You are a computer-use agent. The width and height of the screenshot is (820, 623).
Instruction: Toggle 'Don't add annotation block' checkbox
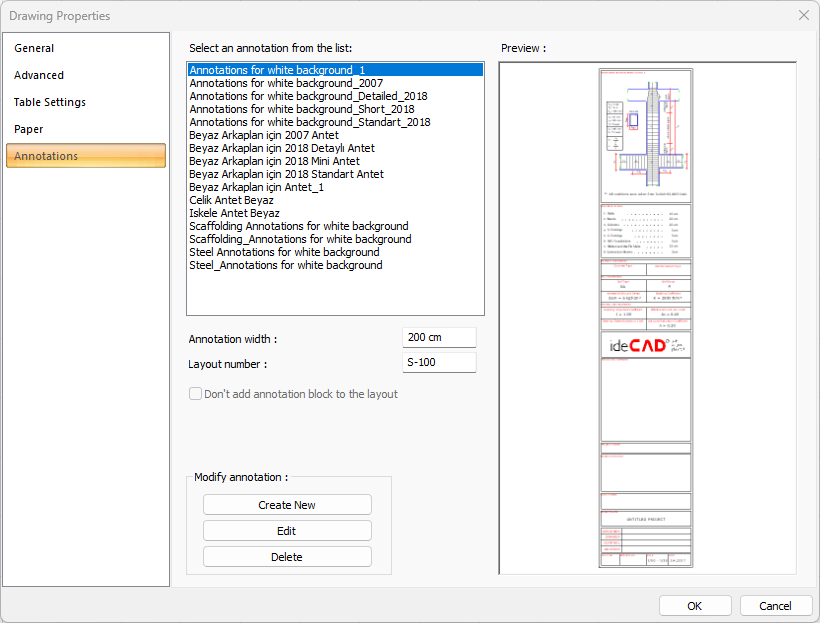pyautogui.click(x=196, y=394)
